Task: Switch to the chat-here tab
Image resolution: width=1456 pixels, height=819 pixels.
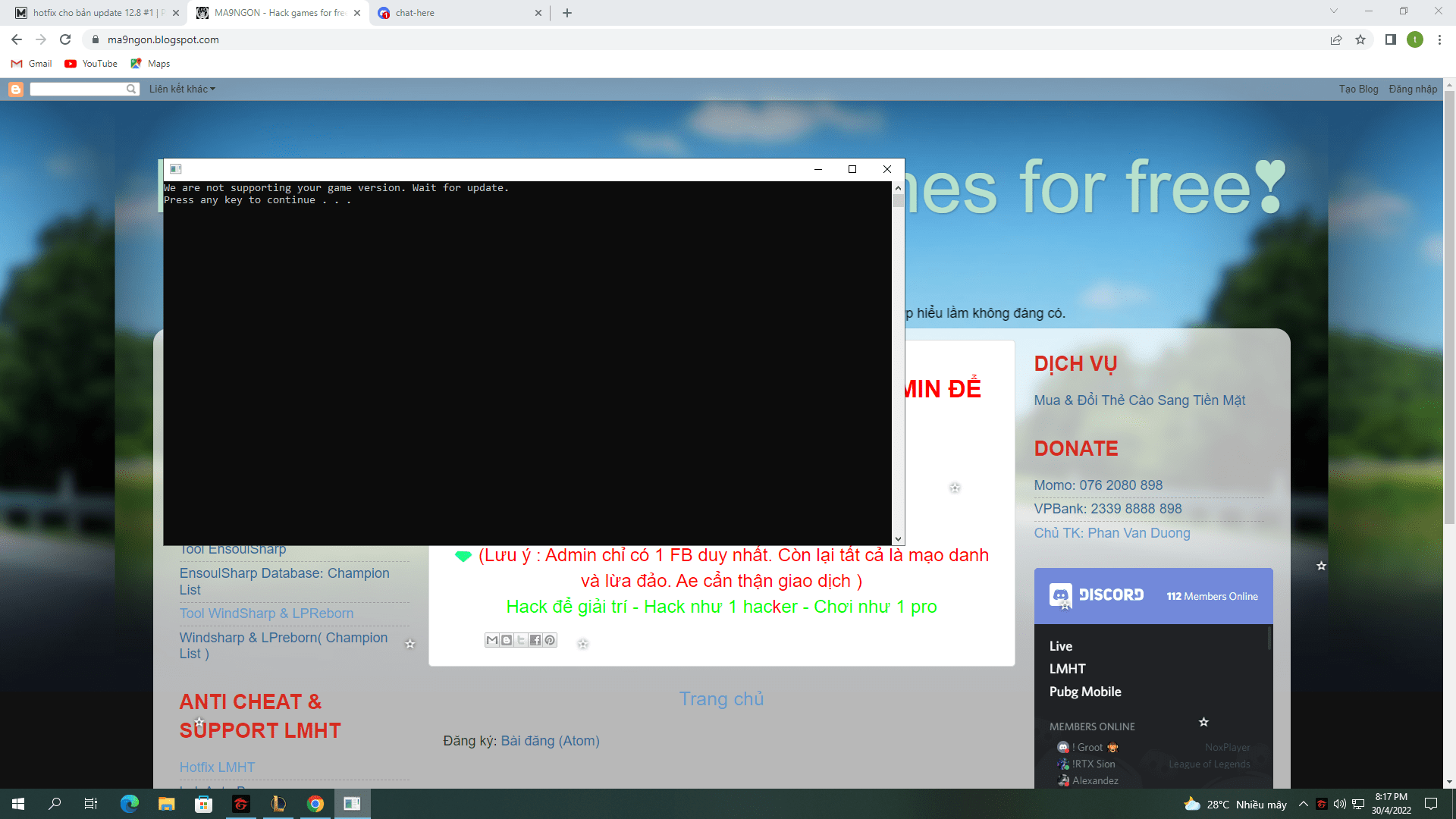Action: 459,13
